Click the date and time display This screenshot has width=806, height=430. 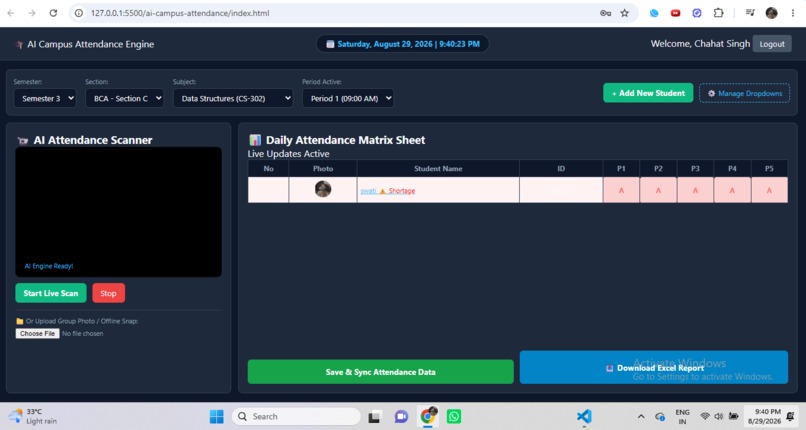tap(402, 44)
